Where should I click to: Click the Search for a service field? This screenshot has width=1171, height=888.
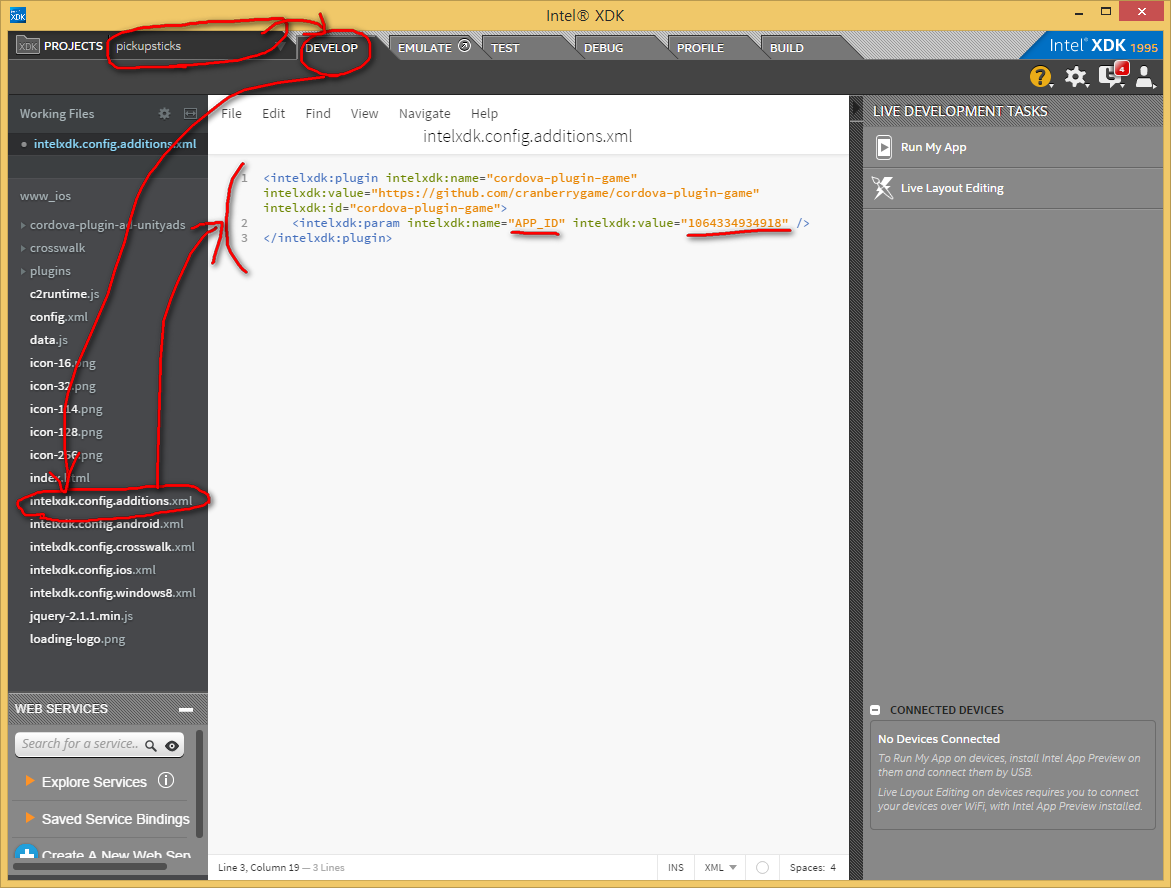point(81,744)
